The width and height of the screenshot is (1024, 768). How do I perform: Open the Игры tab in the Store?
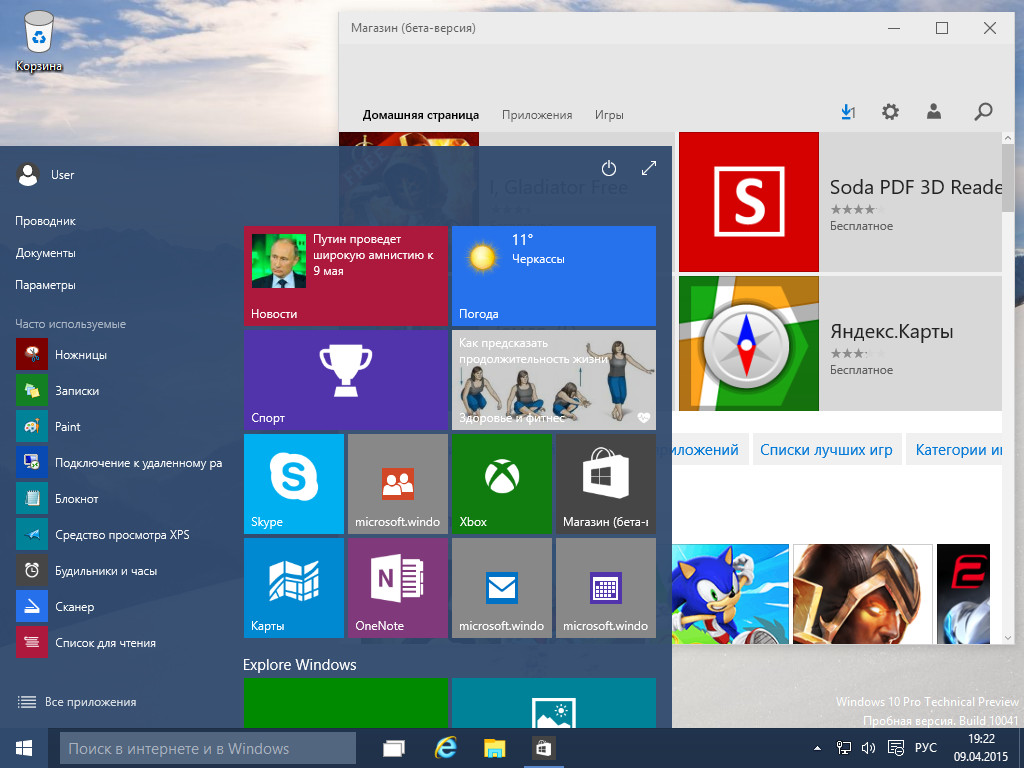[609, 115]
